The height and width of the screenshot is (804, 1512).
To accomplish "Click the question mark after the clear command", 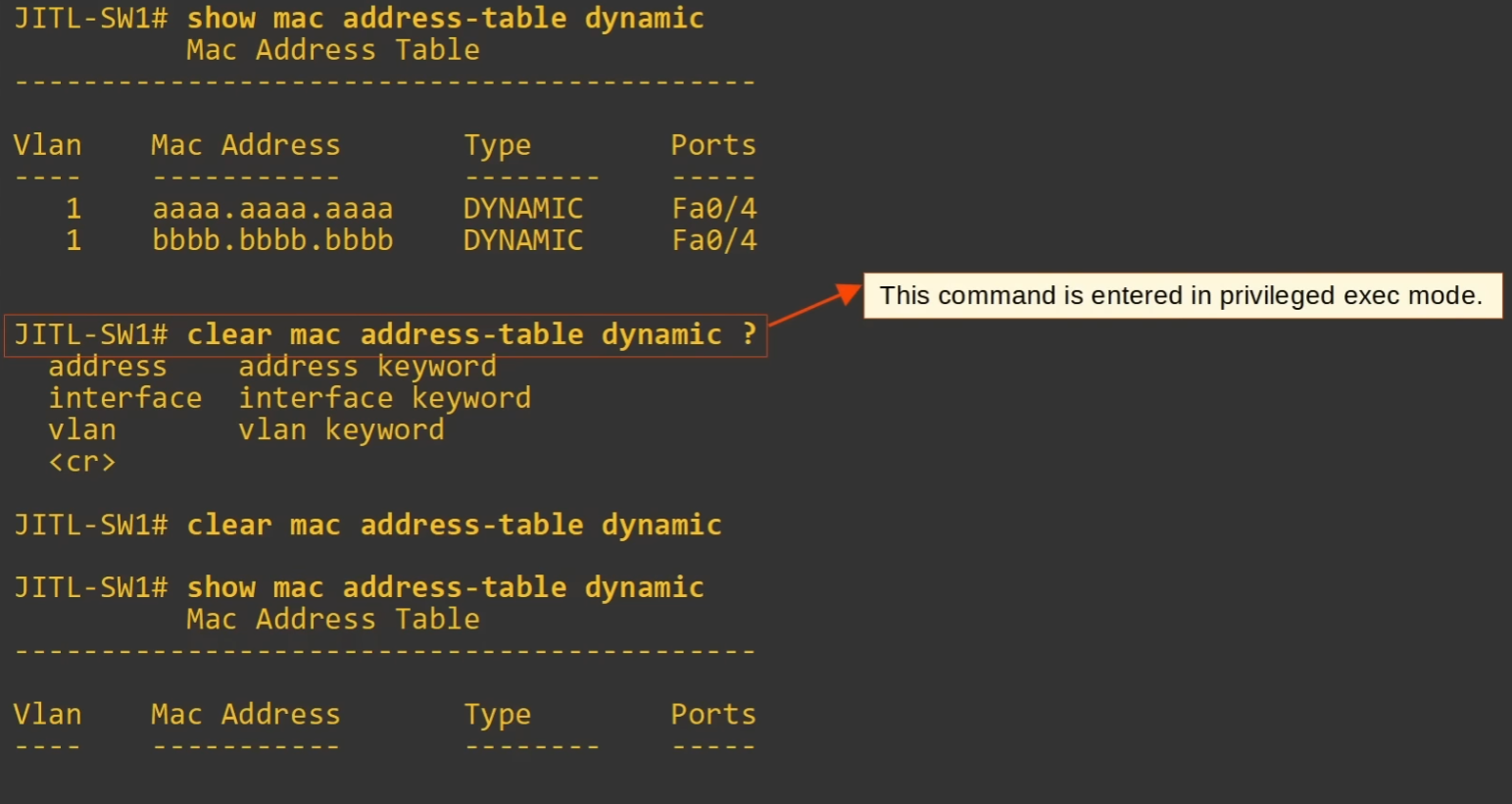I will pos(750,334).
